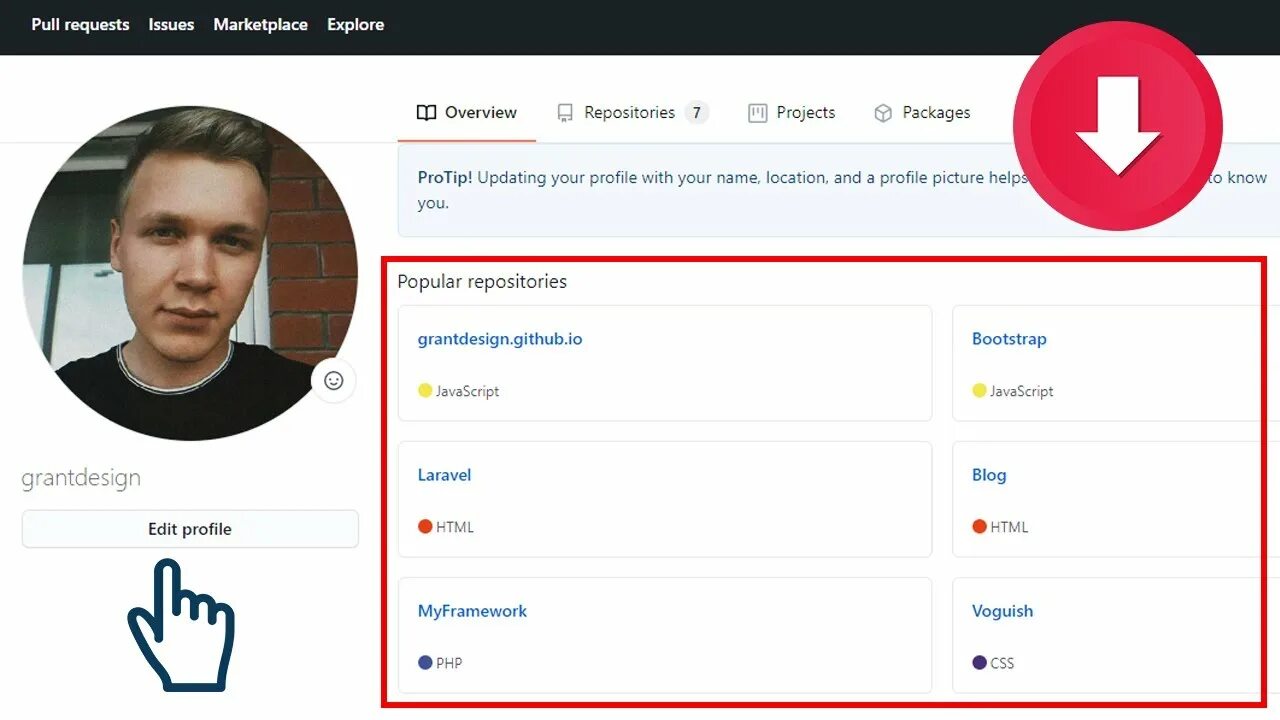Click yellow JavaScript dot under Bootstrap

979,391
